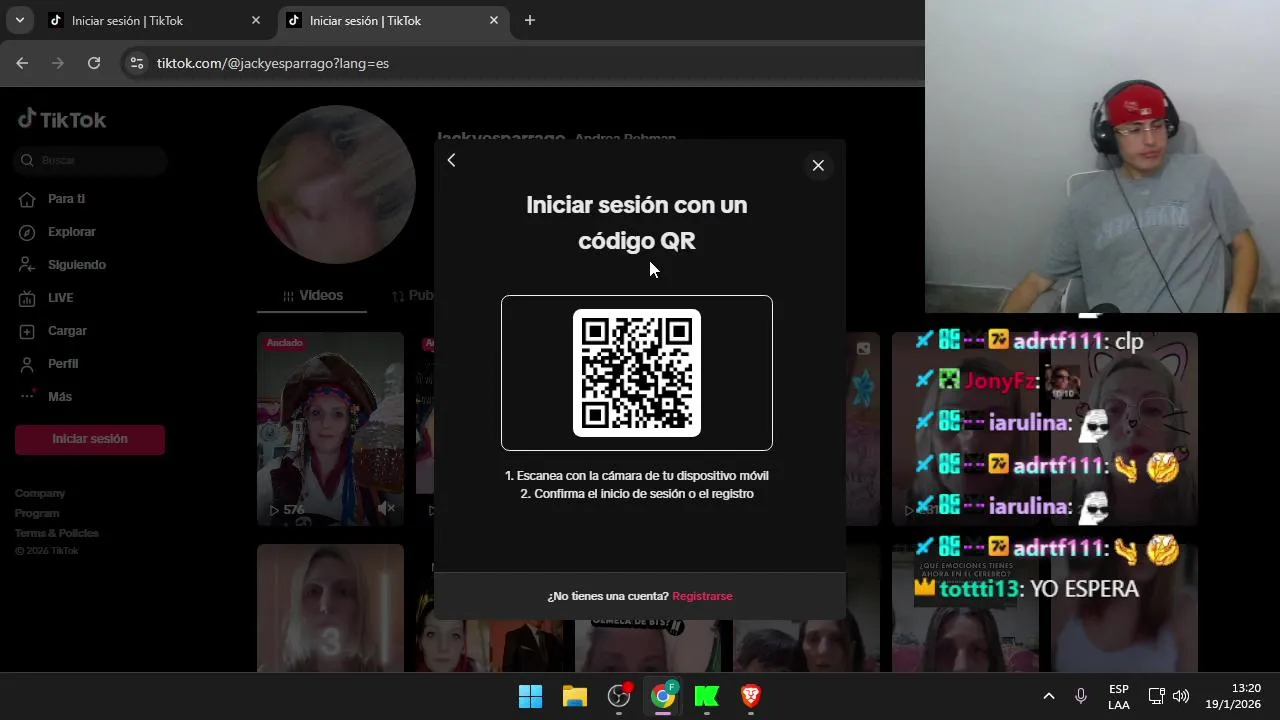Close the QR code login dialog
The width and height of the screenshot is (1280, 720).
818,166
